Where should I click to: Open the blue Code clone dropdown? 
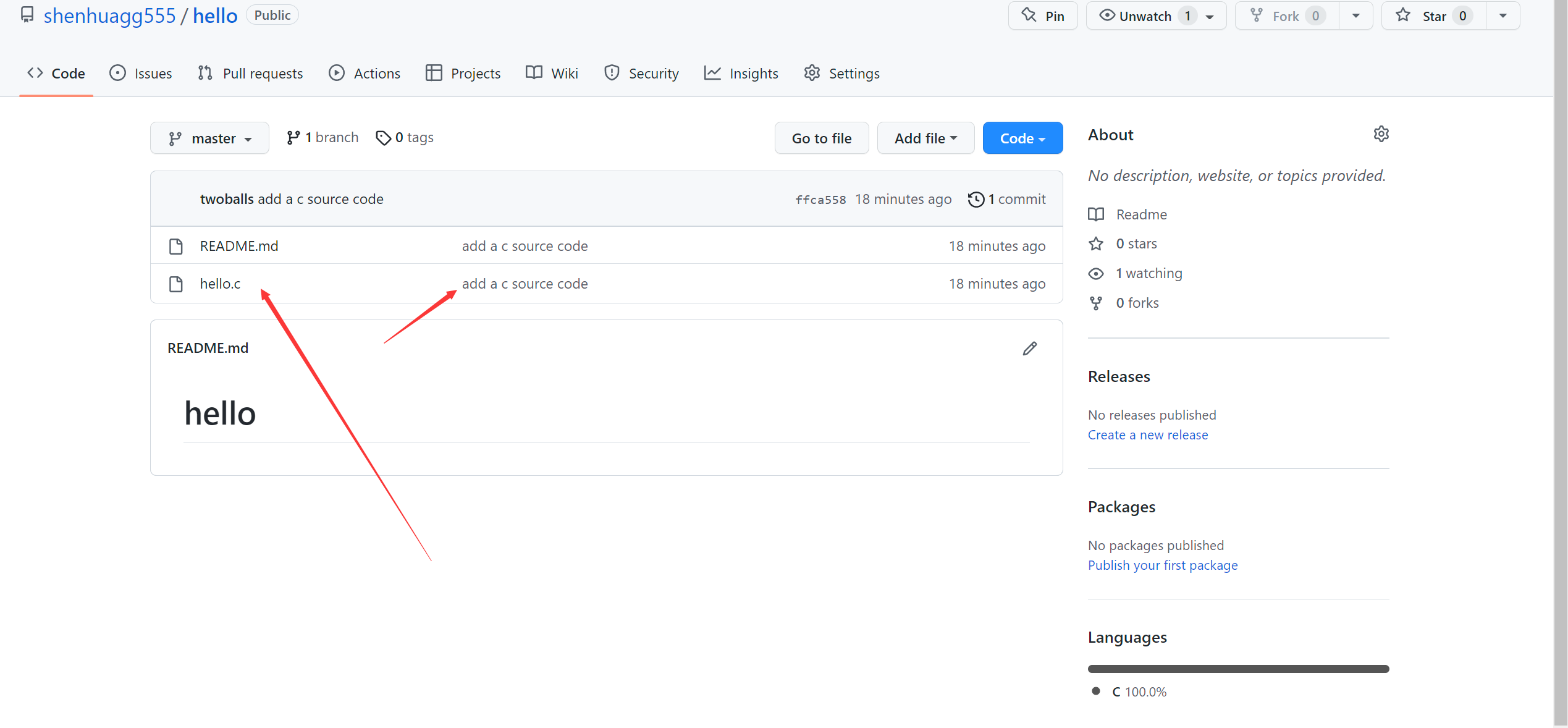(1022, 138)
